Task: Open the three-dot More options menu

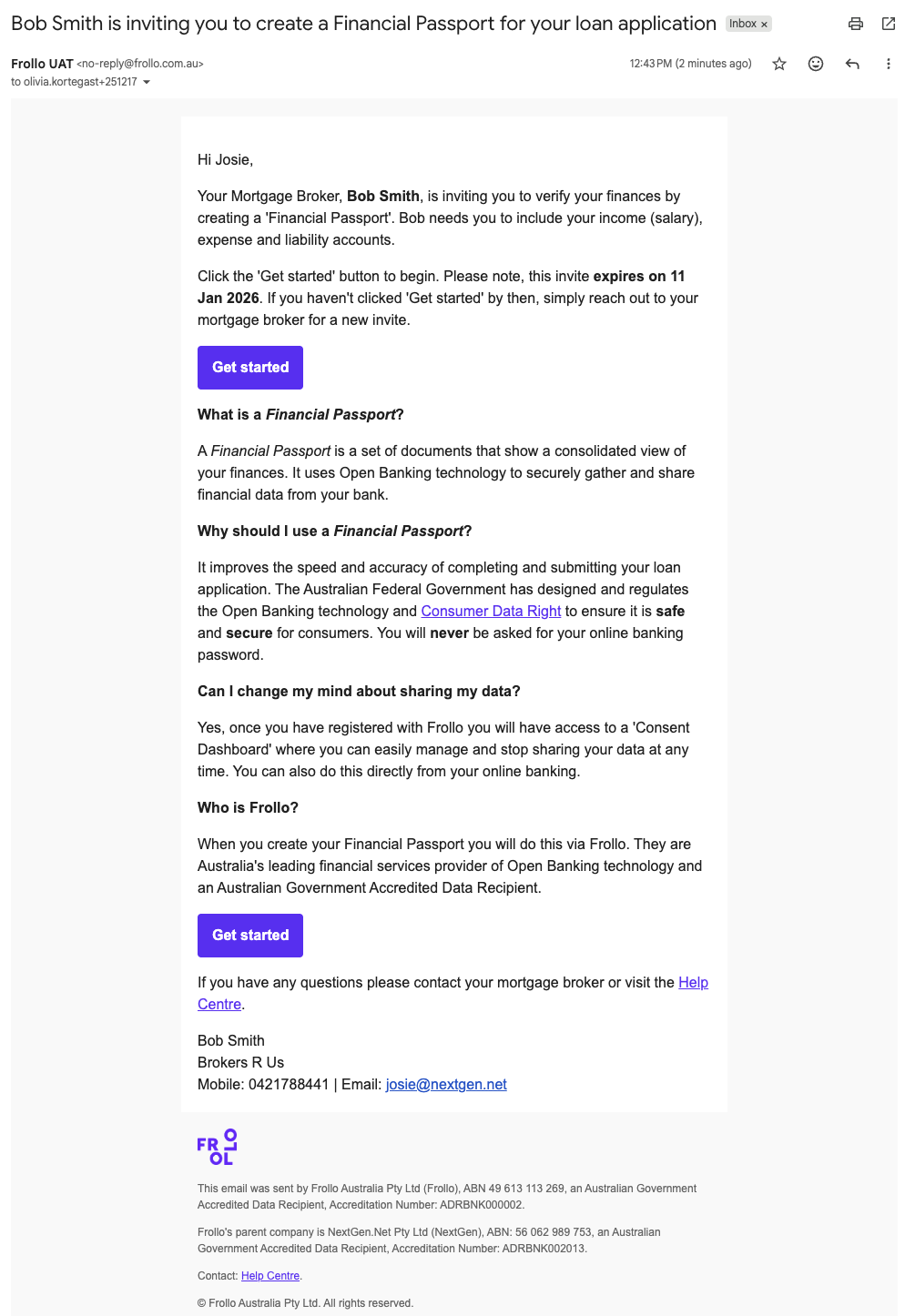Action: click(888, 64)
